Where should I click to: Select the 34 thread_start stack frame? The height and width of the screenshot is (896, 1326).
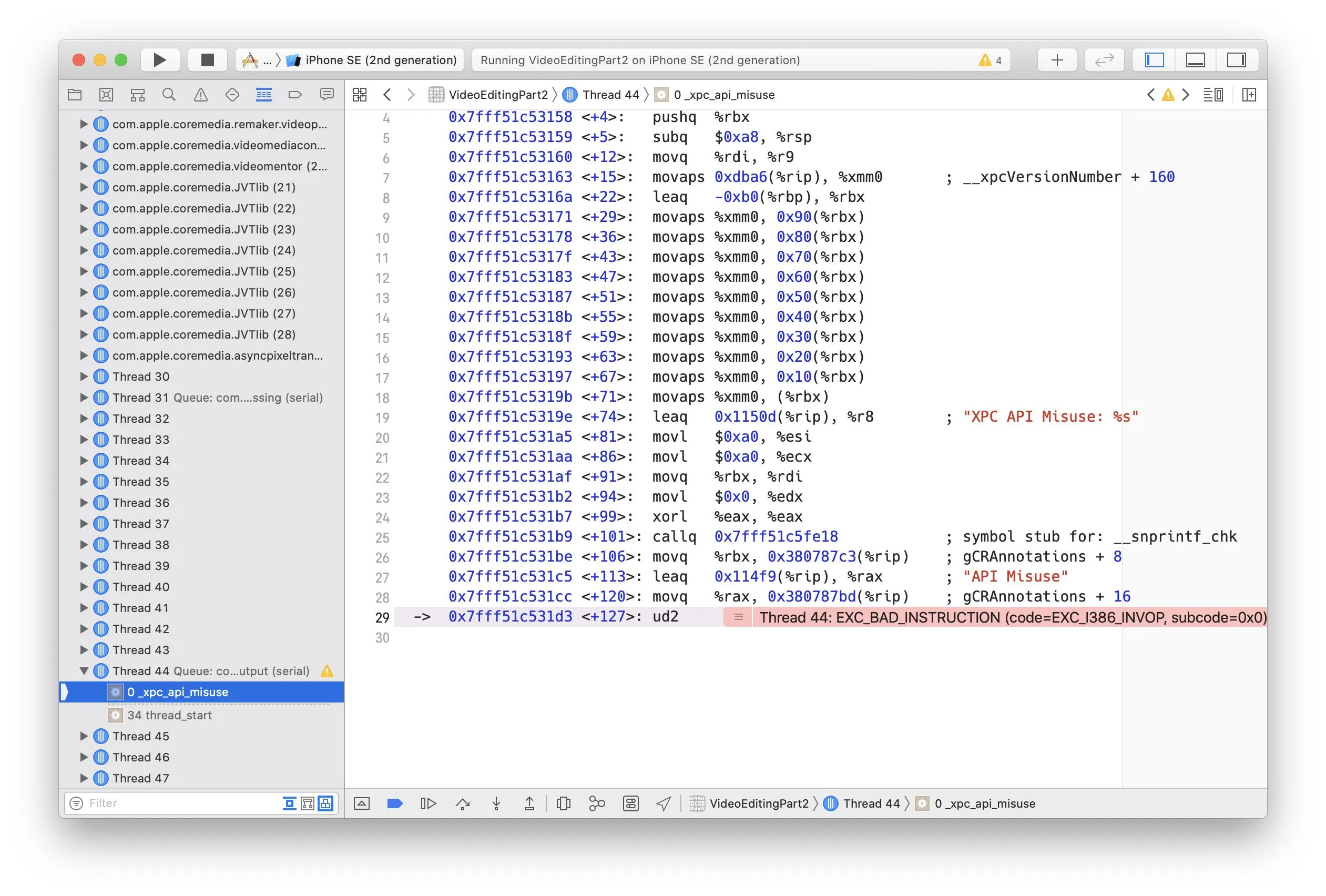(x=169, y=715)
